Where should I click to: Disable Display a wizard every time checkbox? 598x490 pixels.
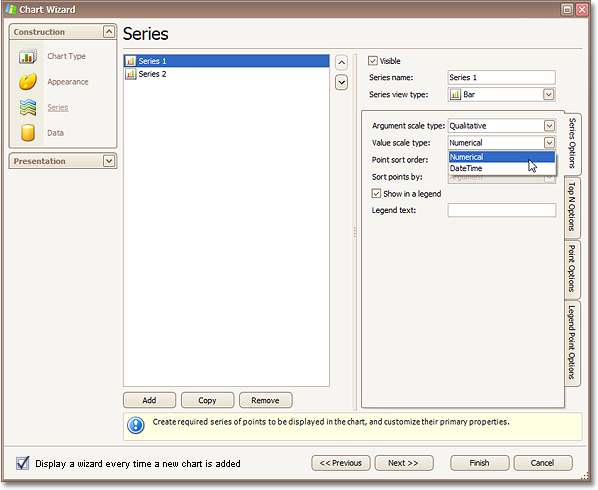(x=23, y=463)
